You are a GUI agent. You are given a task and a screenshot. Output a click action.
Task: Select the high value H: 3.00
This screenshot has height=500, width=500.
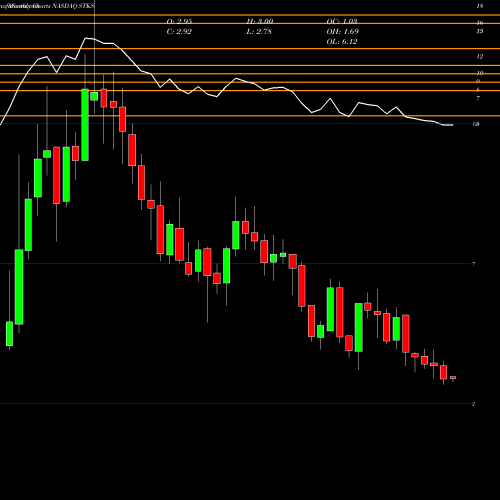point(260,21)
